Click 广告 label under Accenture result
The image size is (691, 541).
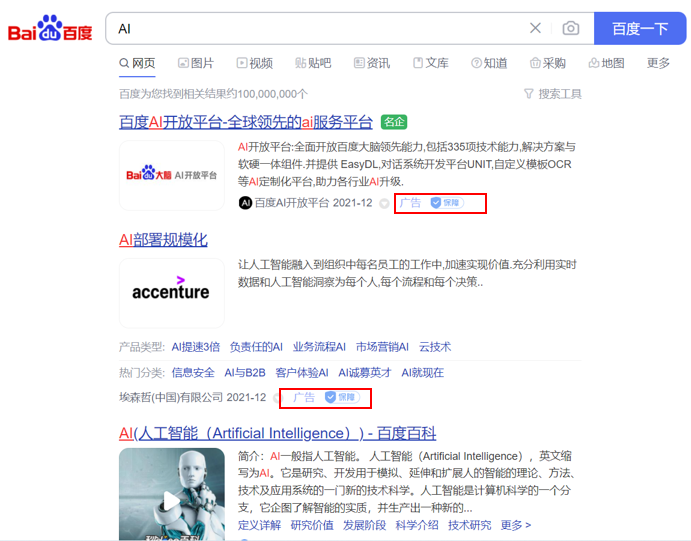pyautogui.click(x=304, y=397)
